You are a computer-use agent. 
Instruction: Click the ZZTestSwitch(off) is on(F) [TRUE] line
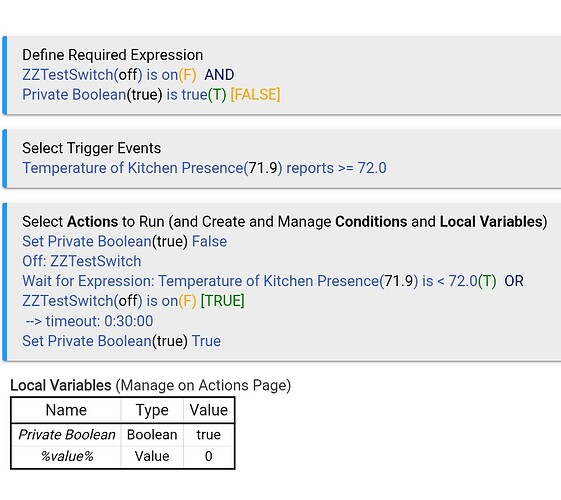[x=133, y=301]
